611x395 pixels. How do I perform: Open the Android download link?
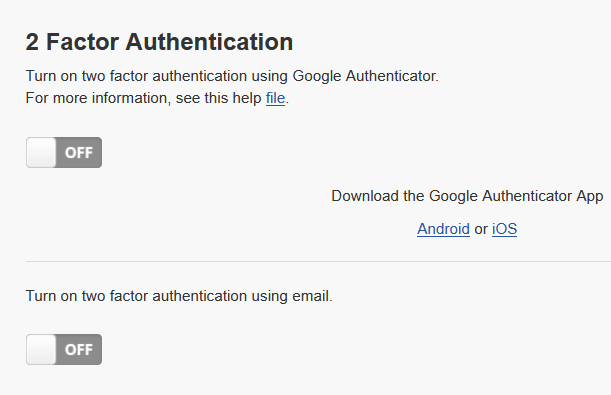[443, 229]
